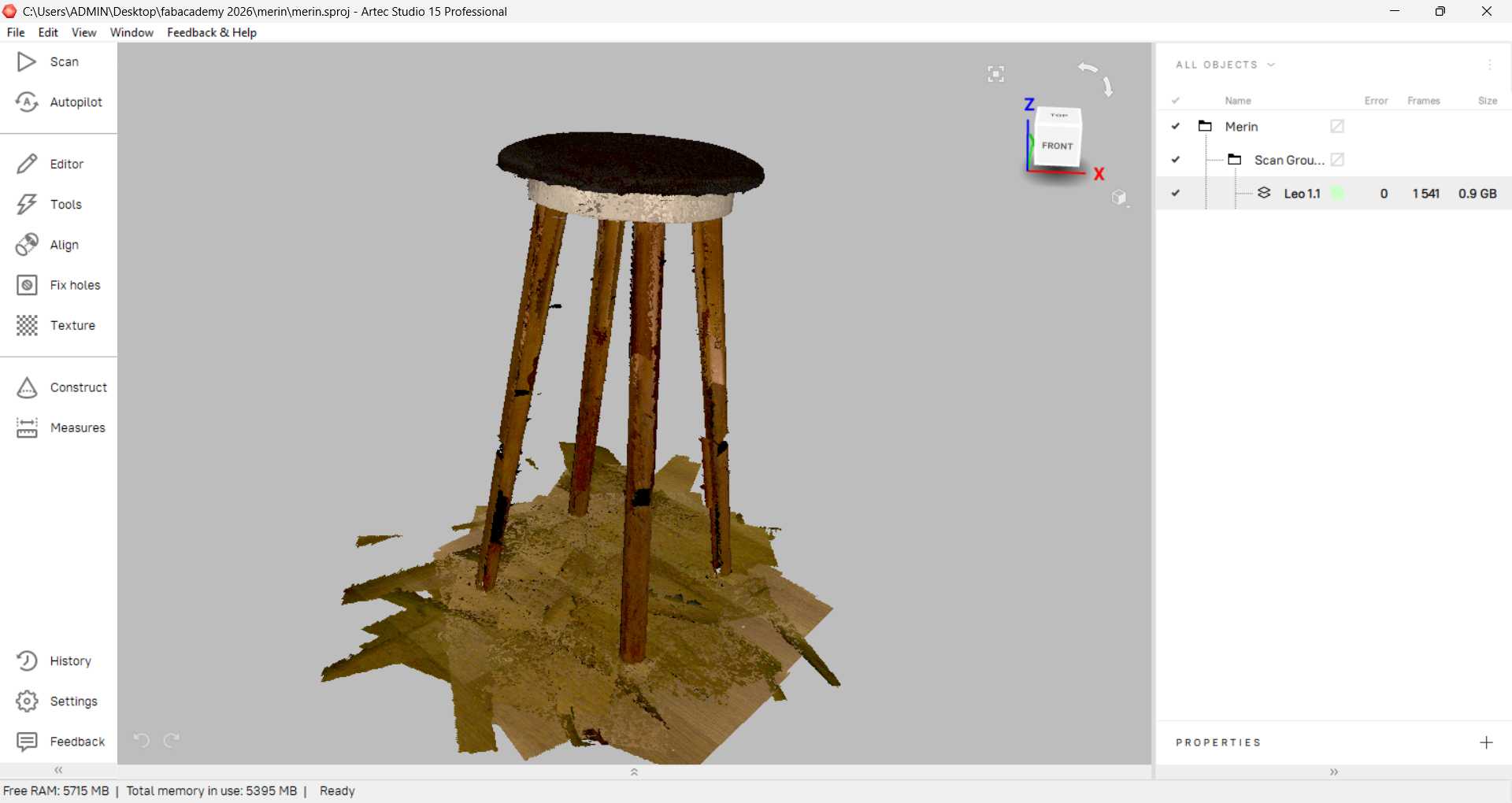Click the red X axis label
The height and width of the screenshot is (803, 1512).
tap(1099, 174)
